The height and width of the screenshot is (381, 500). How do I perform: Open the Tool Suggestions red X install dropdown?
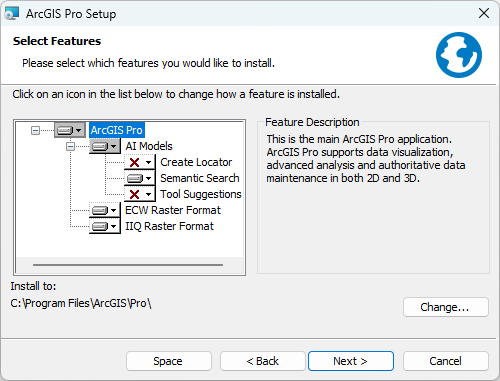coord(139,194)
